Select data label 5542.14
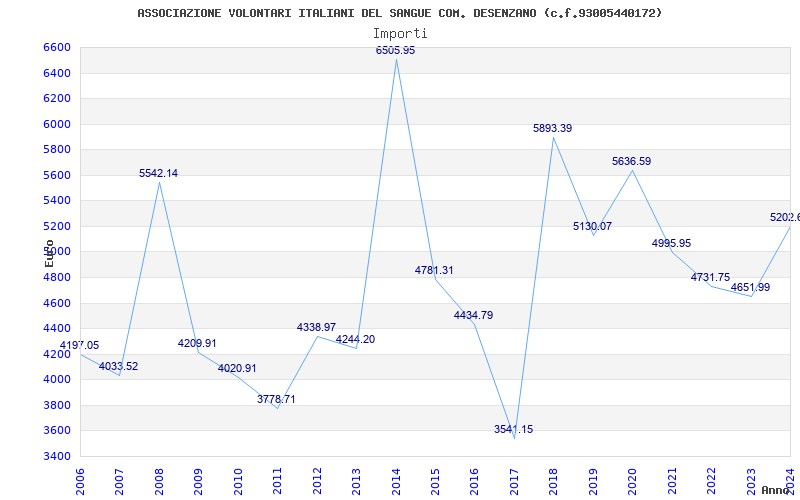Screen dimensions: 800x500 (159, 173)
